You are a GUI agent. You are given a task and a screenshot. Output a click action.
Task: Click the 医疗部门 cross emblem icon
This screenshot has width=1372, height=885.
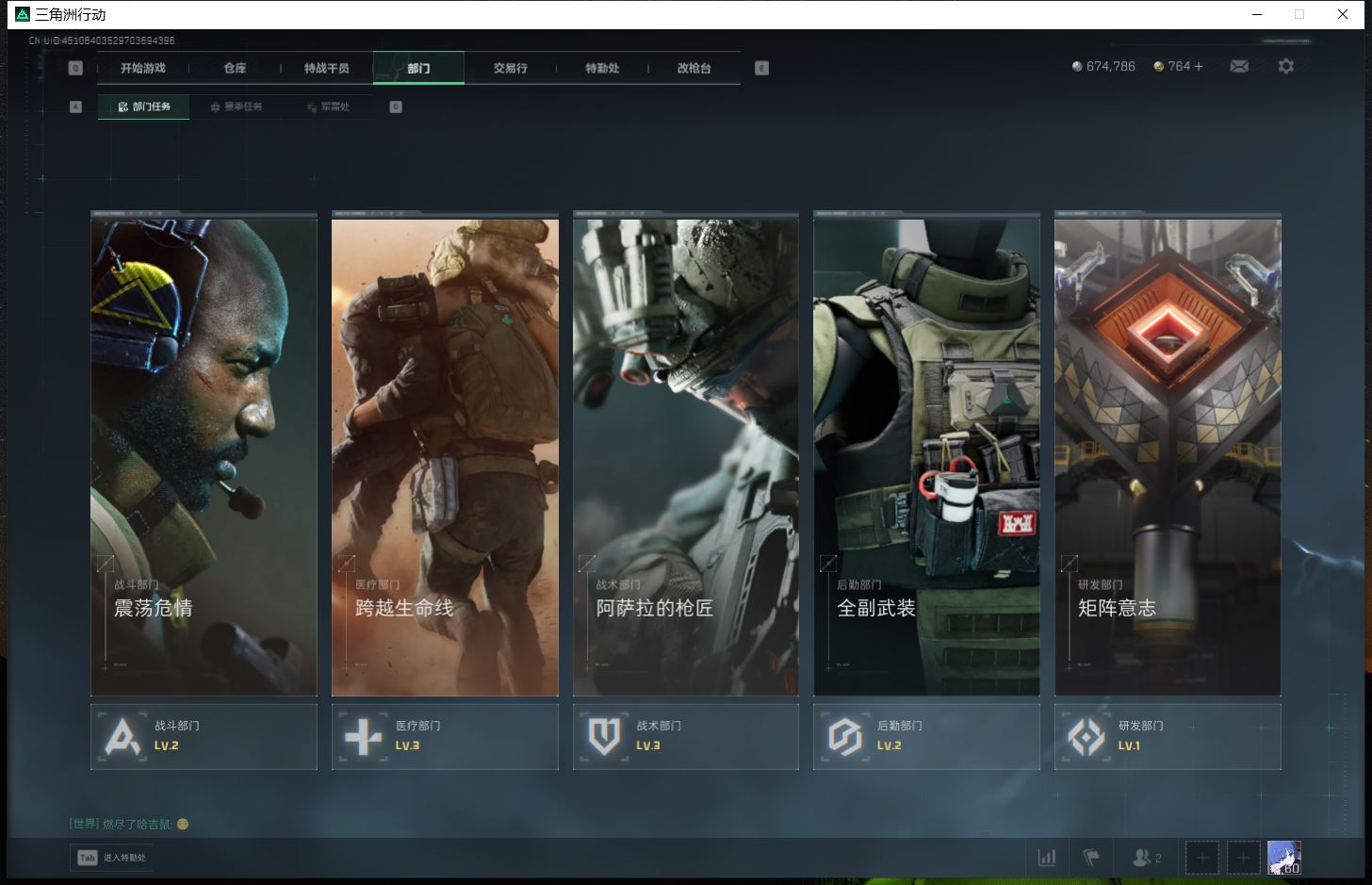click(x=364, y=737)
